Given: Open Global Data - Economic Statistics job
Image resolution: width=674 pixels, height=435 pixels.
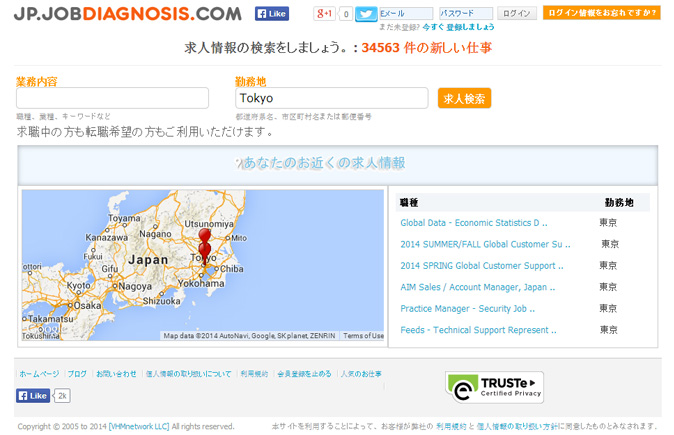Looking at the screenshot, I should [x=474, y=223].
